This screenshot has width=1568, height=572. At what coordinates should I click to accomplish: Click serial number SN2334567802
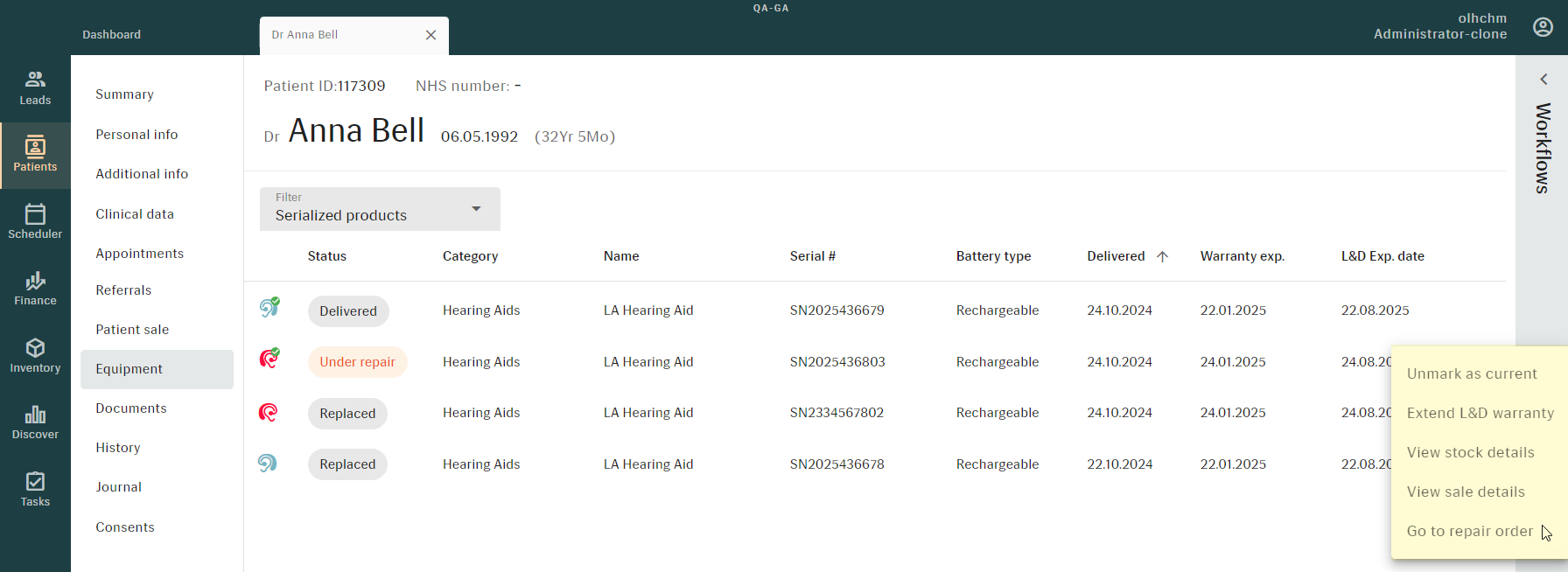point(836,413)
